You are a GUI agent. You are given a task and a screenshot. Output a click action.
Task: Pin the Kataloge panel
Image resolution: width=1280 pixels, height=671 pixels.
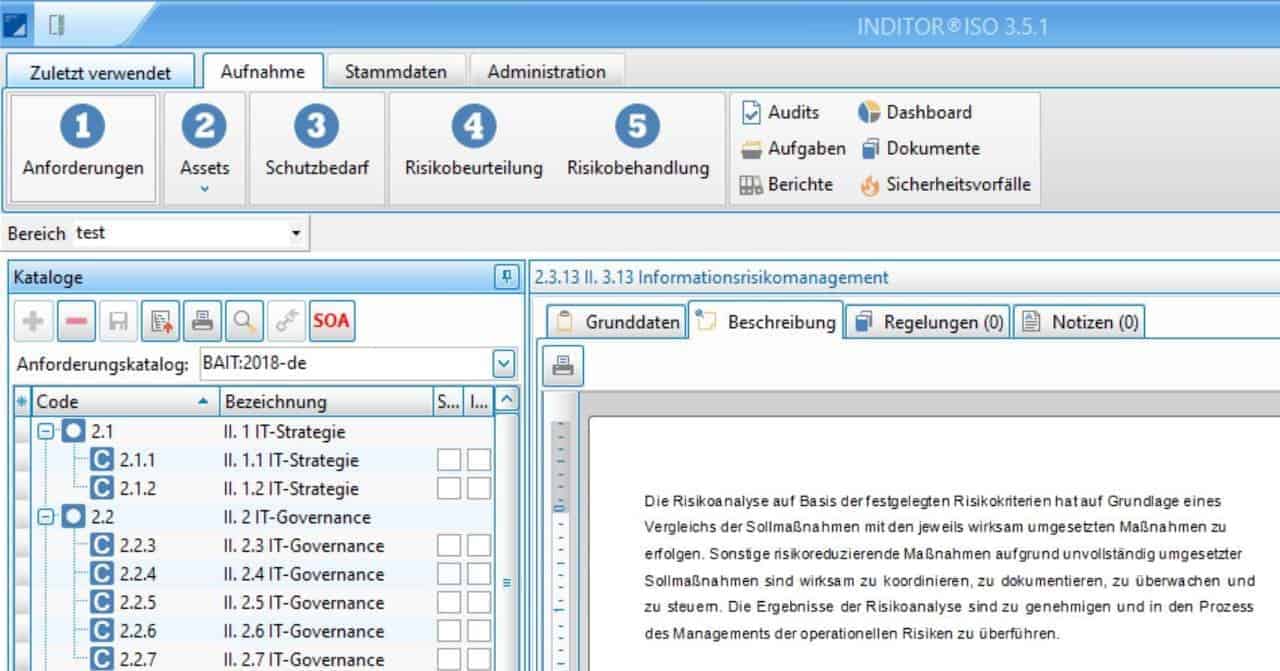(x=506, y=278)
